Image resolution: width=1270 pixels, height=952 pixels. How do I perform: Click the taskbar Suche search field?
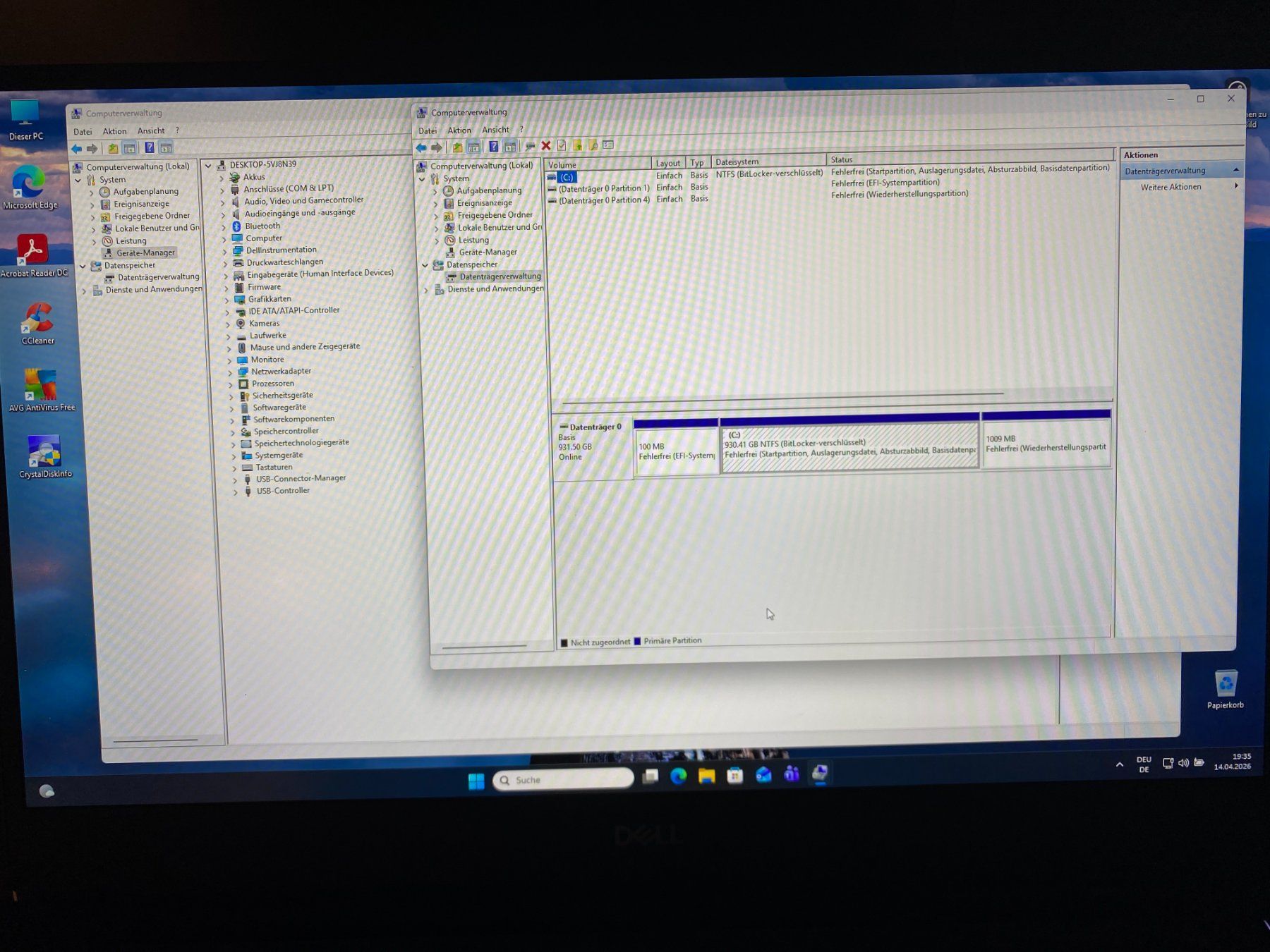point(564,779)
